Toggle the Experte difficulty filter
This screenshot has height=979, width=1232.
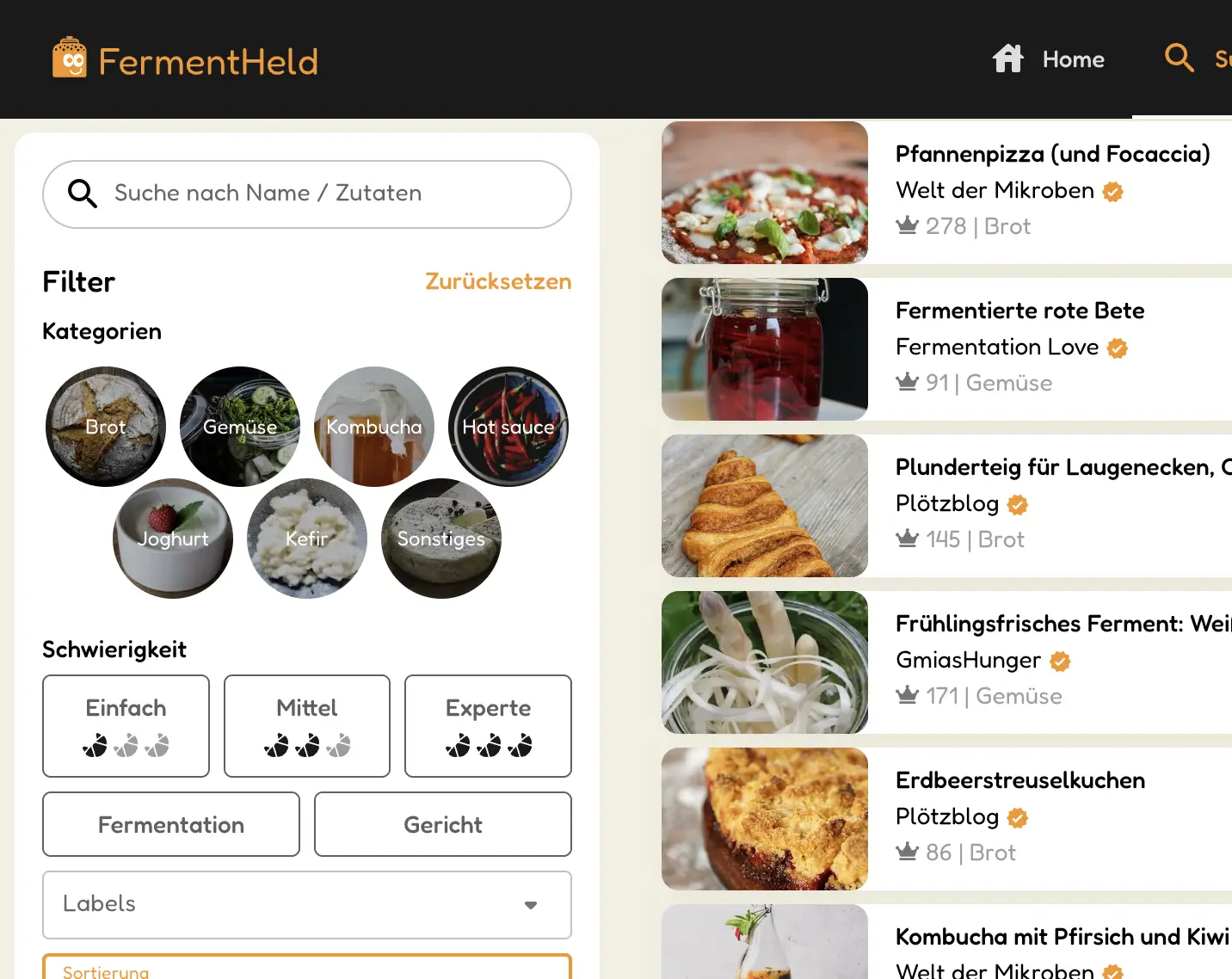[488, 726]
